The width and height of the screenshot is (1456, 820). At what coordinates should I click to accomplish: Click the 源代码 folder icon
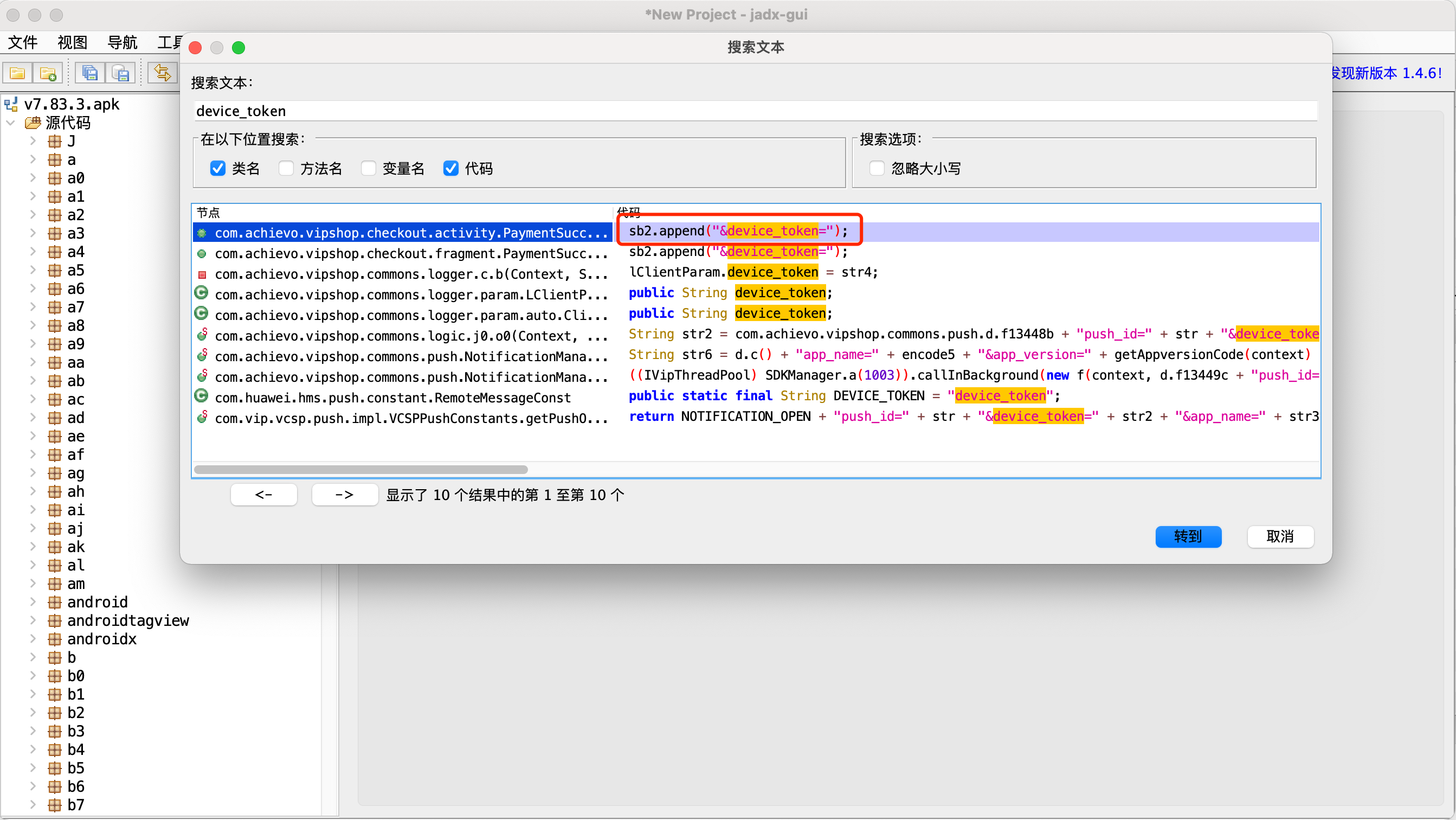33,123
